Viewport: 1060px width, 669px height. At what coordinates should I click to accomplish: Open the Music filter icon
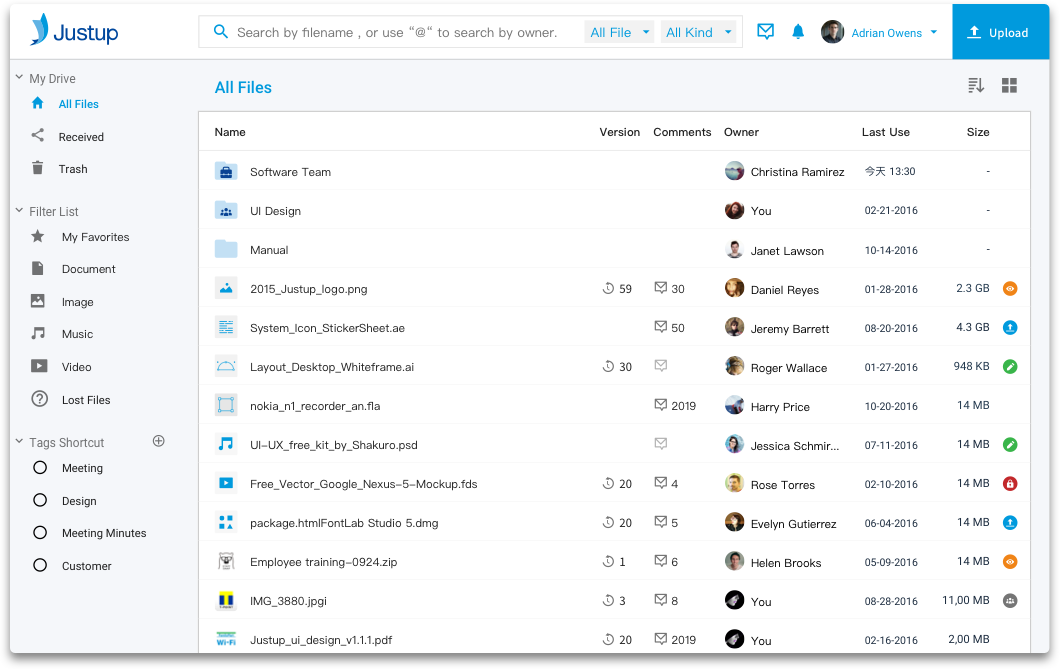pos(38,334)
